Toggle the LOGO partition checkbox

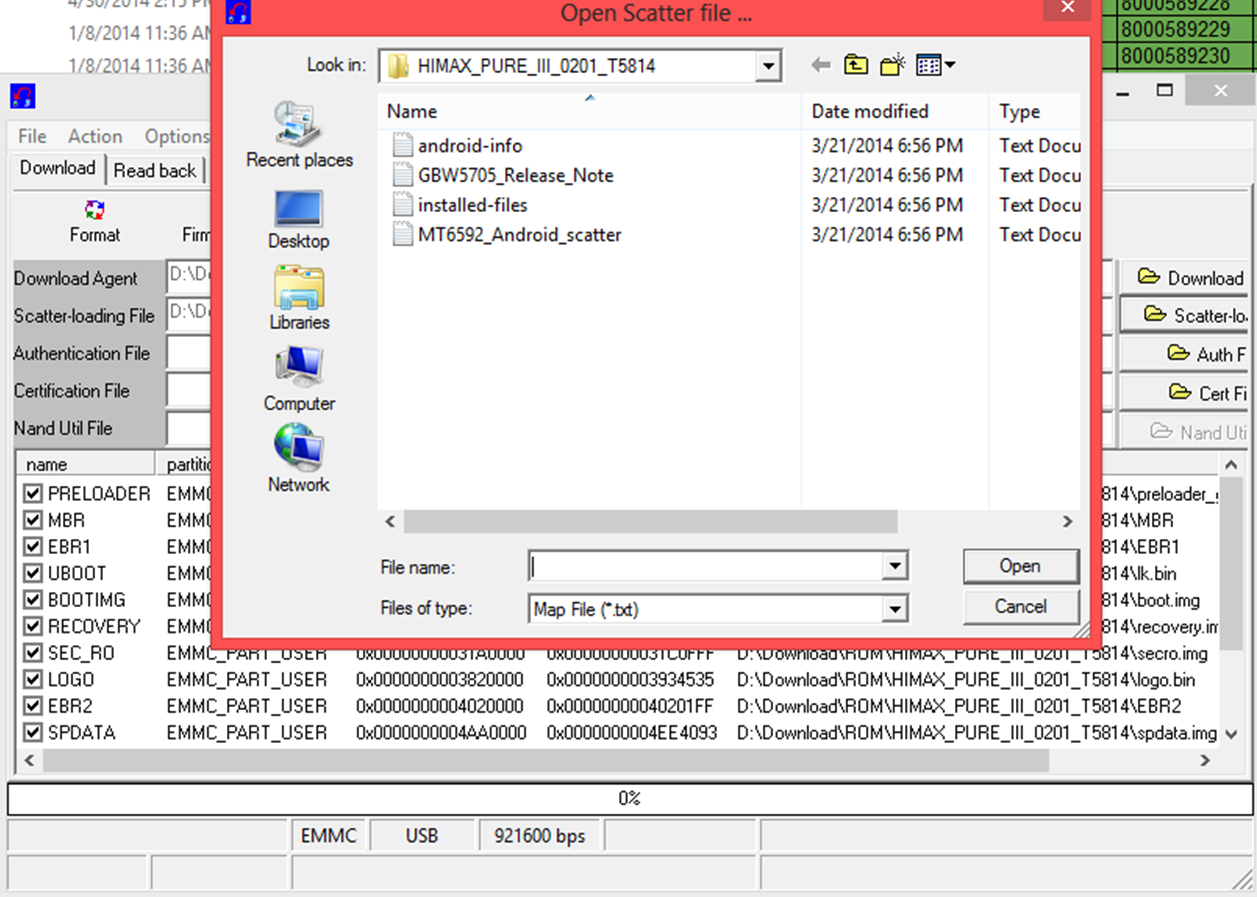coord(33,680)
